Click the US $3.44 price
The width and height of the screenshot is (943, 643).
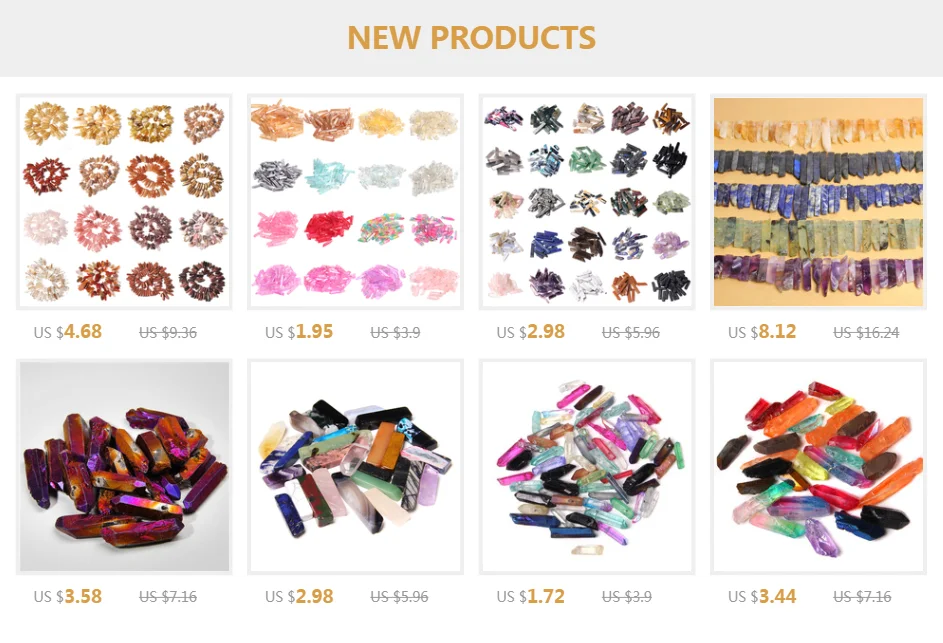click(762, 596)
